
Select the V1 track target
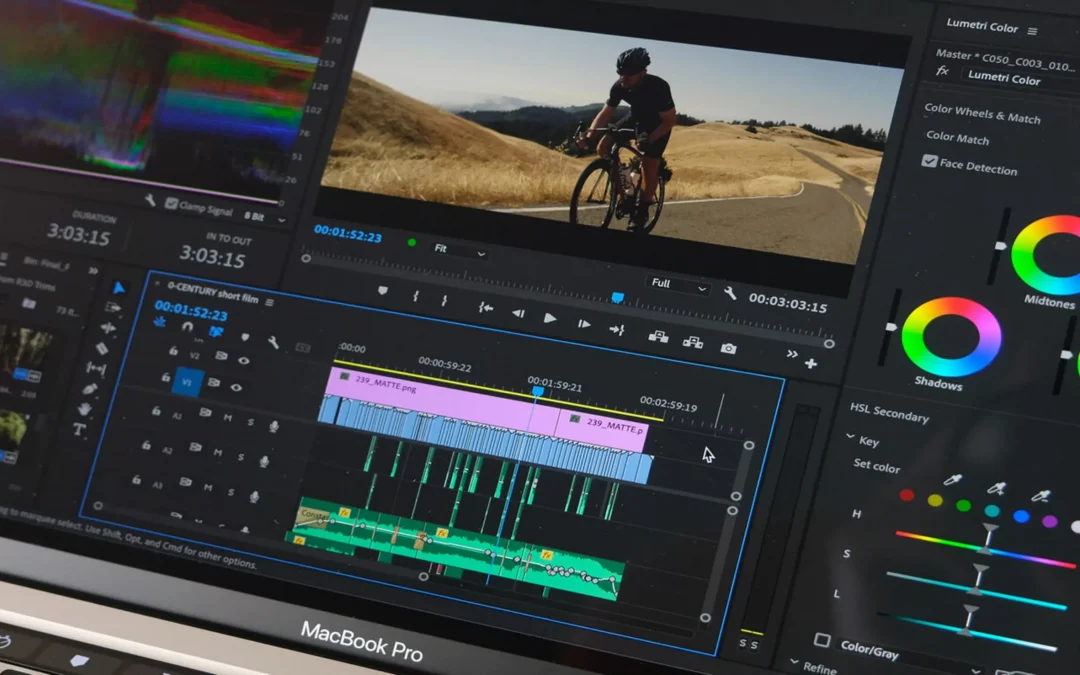[x=187, y=382]
